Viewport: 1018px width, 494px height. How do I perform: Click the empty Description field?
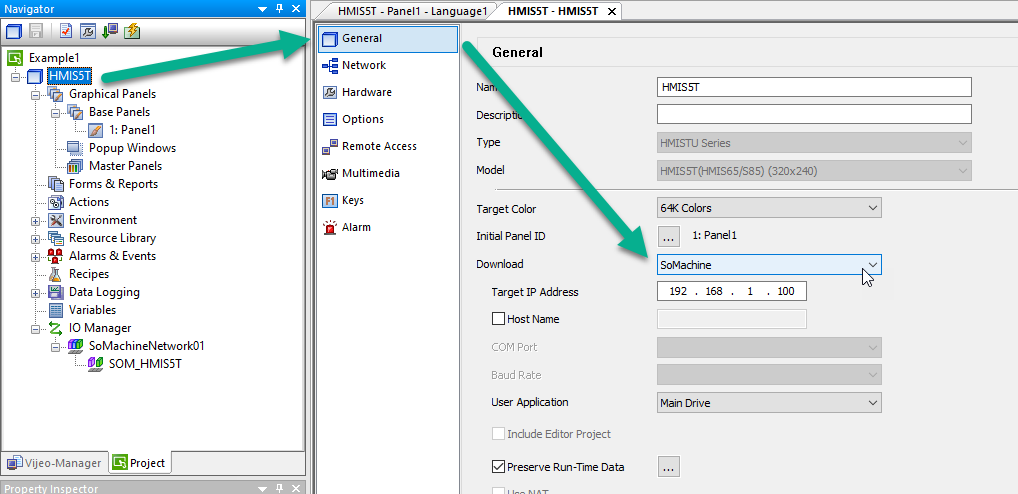pos(814,114)
